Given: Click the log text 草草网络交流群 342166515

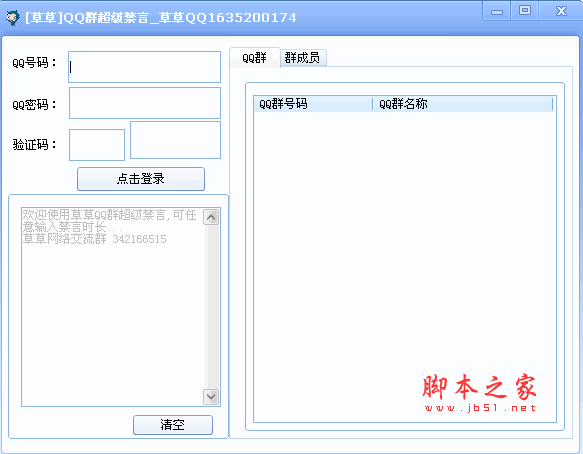Looking at the screenshot, I should click(94, 239).
